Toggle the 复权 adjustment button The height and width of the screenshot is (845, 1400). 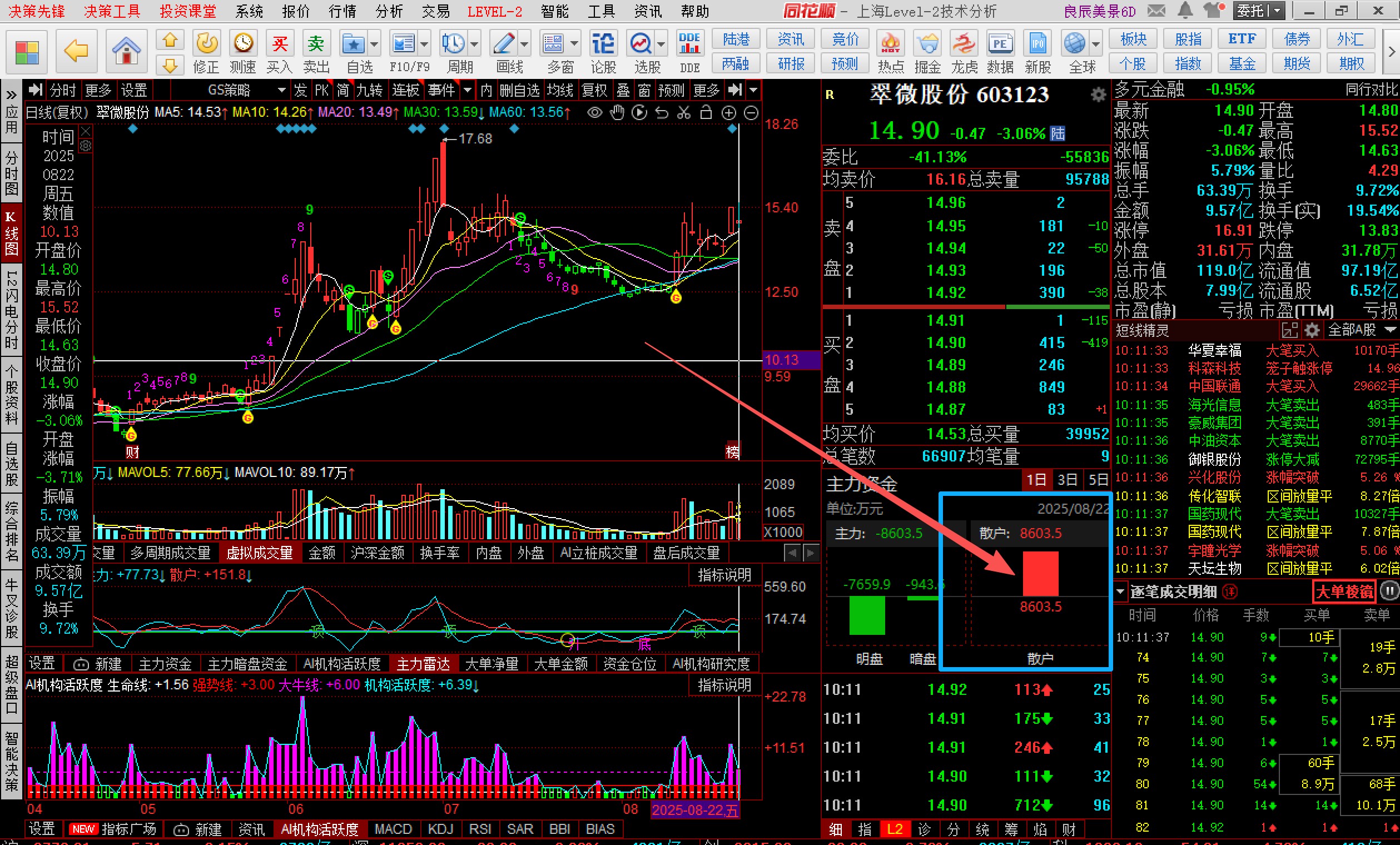pyautogui.click(x=594, y=91)
